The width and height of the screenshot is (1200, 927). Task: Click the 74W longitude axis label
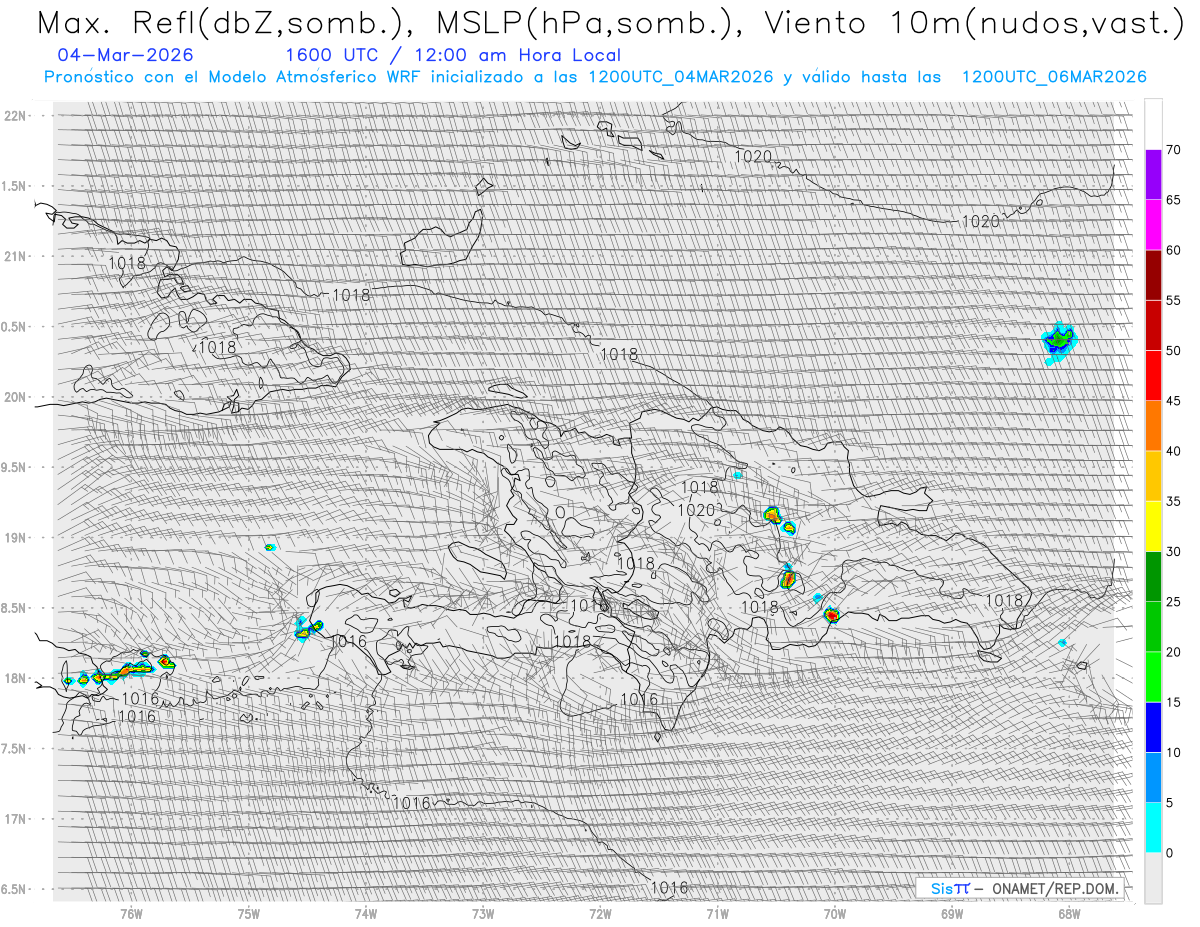coord(366,914)
